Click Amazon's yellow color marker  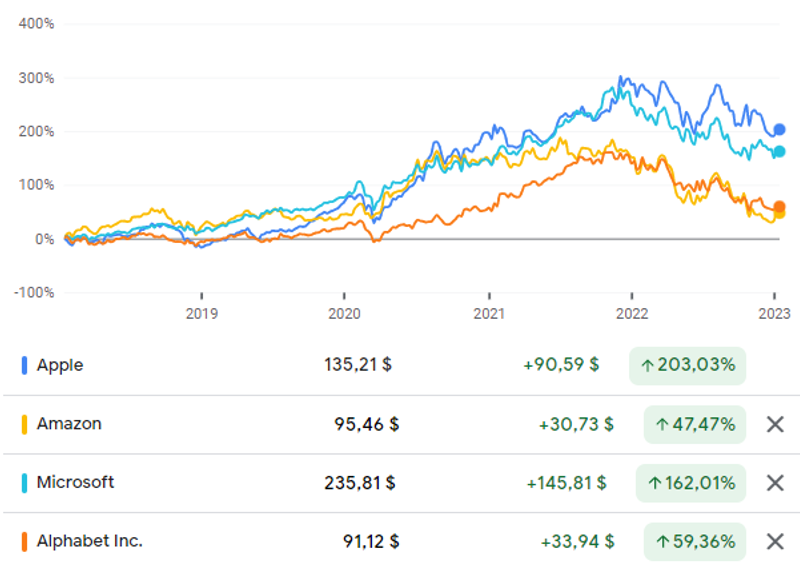[x=24, y=424]
